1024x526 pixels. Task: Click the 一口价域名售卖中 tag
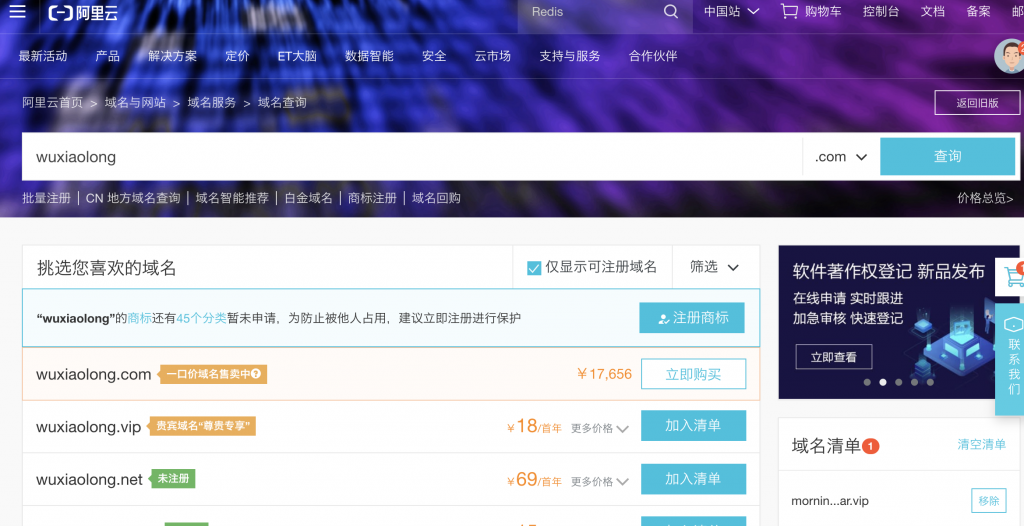click(214, 374)
